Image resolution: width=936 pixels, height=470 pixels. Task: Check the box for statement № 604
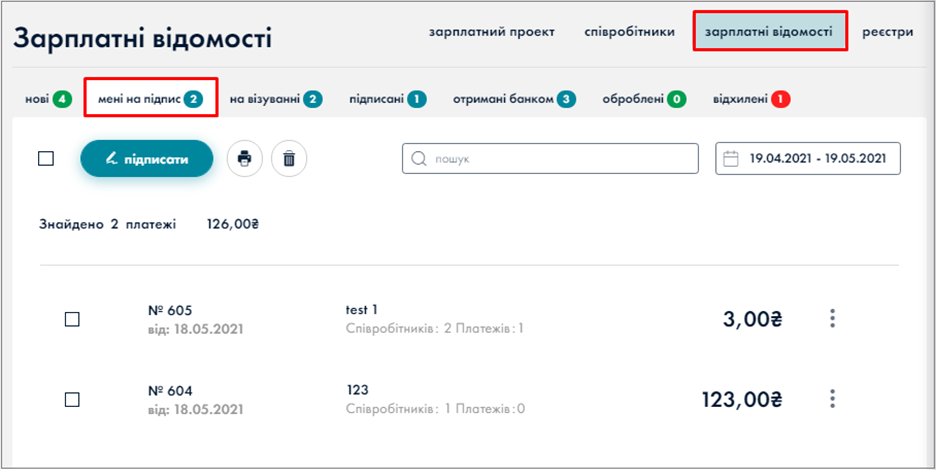pos(72,399)
